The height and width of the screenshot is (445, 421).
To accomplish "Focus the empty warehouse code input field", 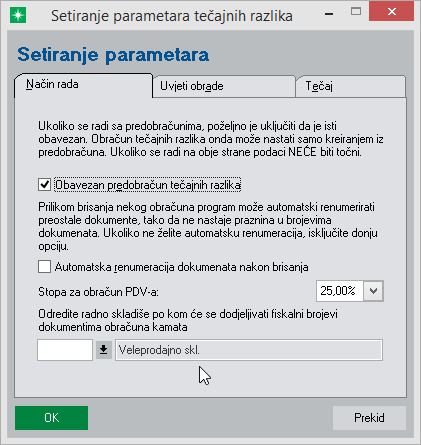I will [x=65, y=350].
